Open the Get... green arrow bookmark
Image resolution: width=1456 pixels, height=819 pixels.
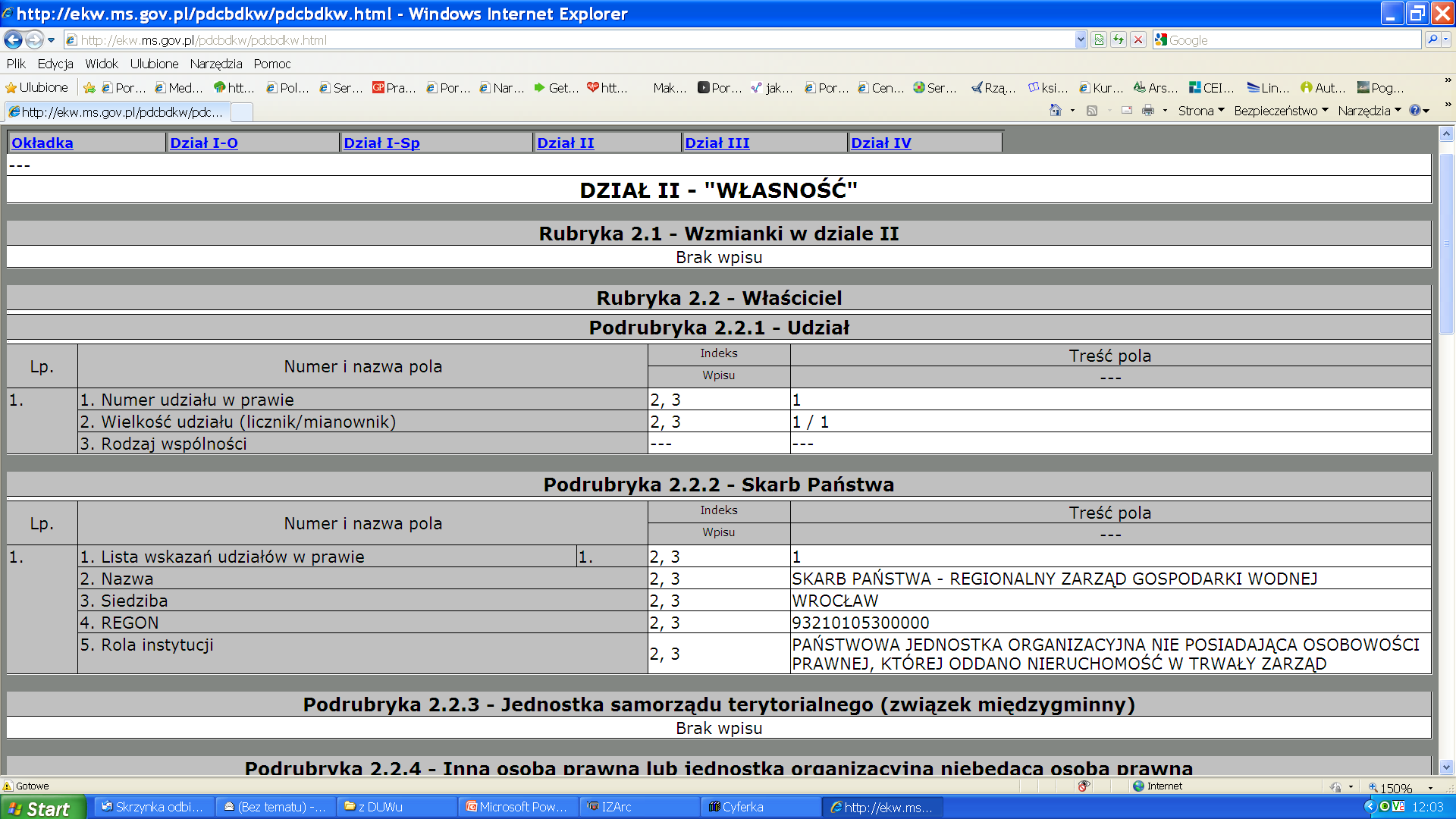tap(557, 88)
